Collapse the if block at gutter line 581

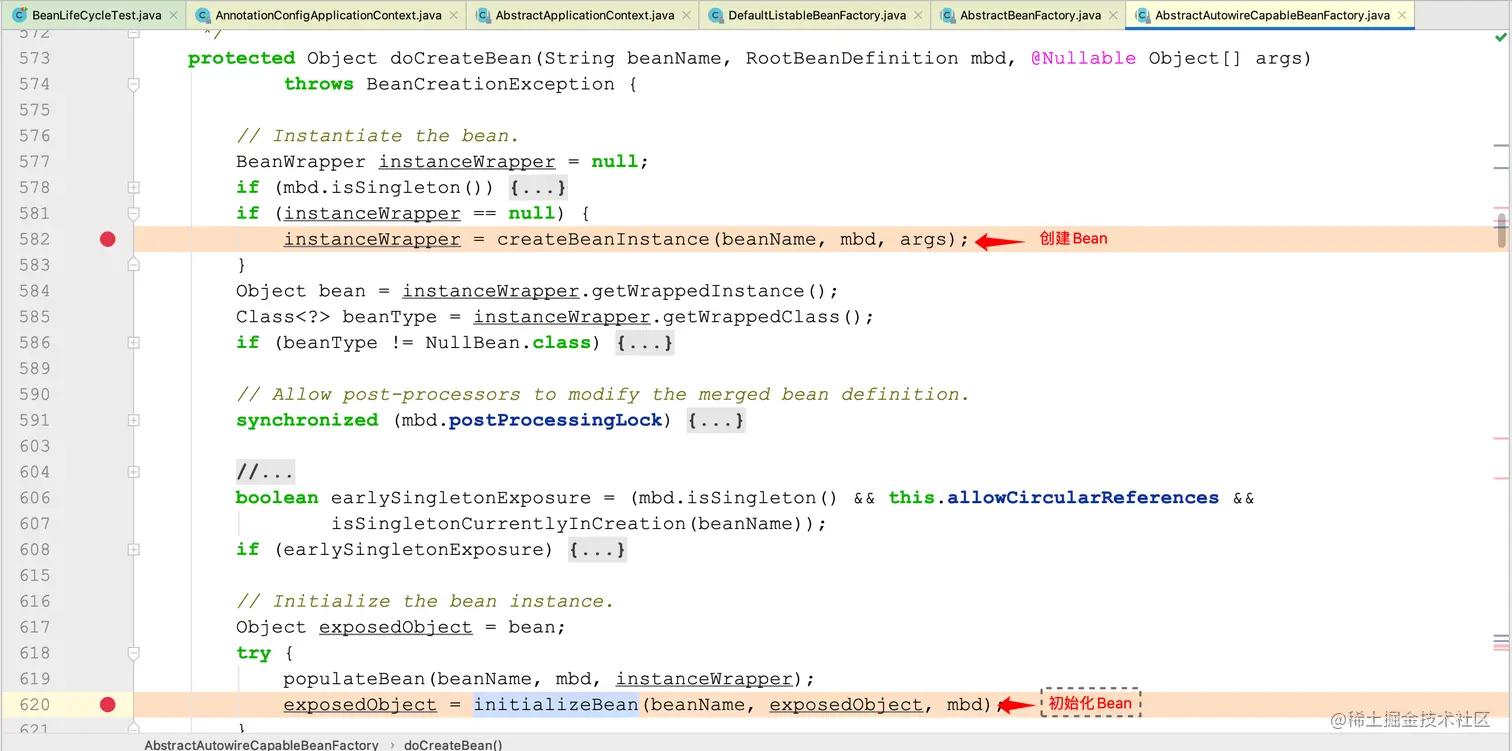(133, 214)
